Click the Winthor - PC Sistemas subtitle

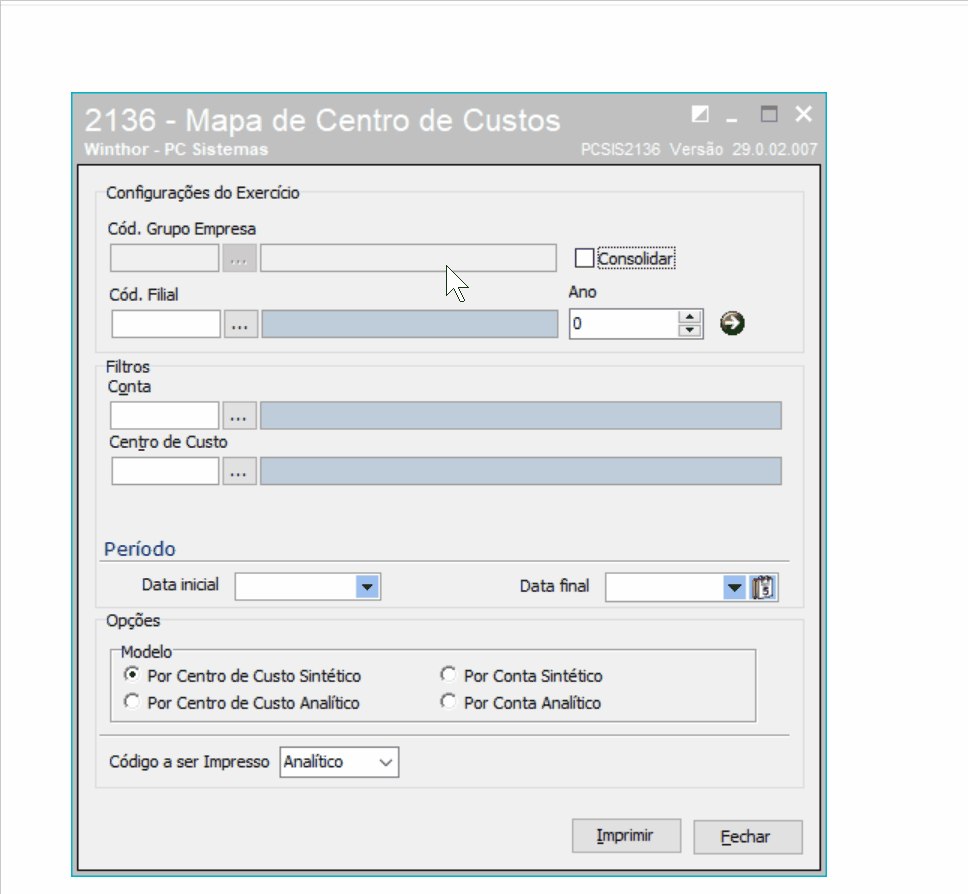[177, 149]
